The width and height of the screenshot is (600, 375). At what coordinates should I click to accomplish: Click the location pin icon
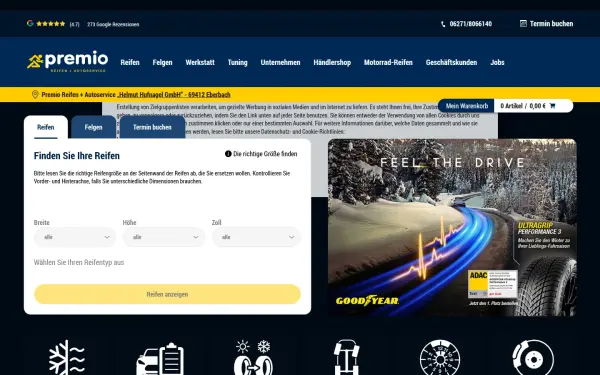coord(35,94)
